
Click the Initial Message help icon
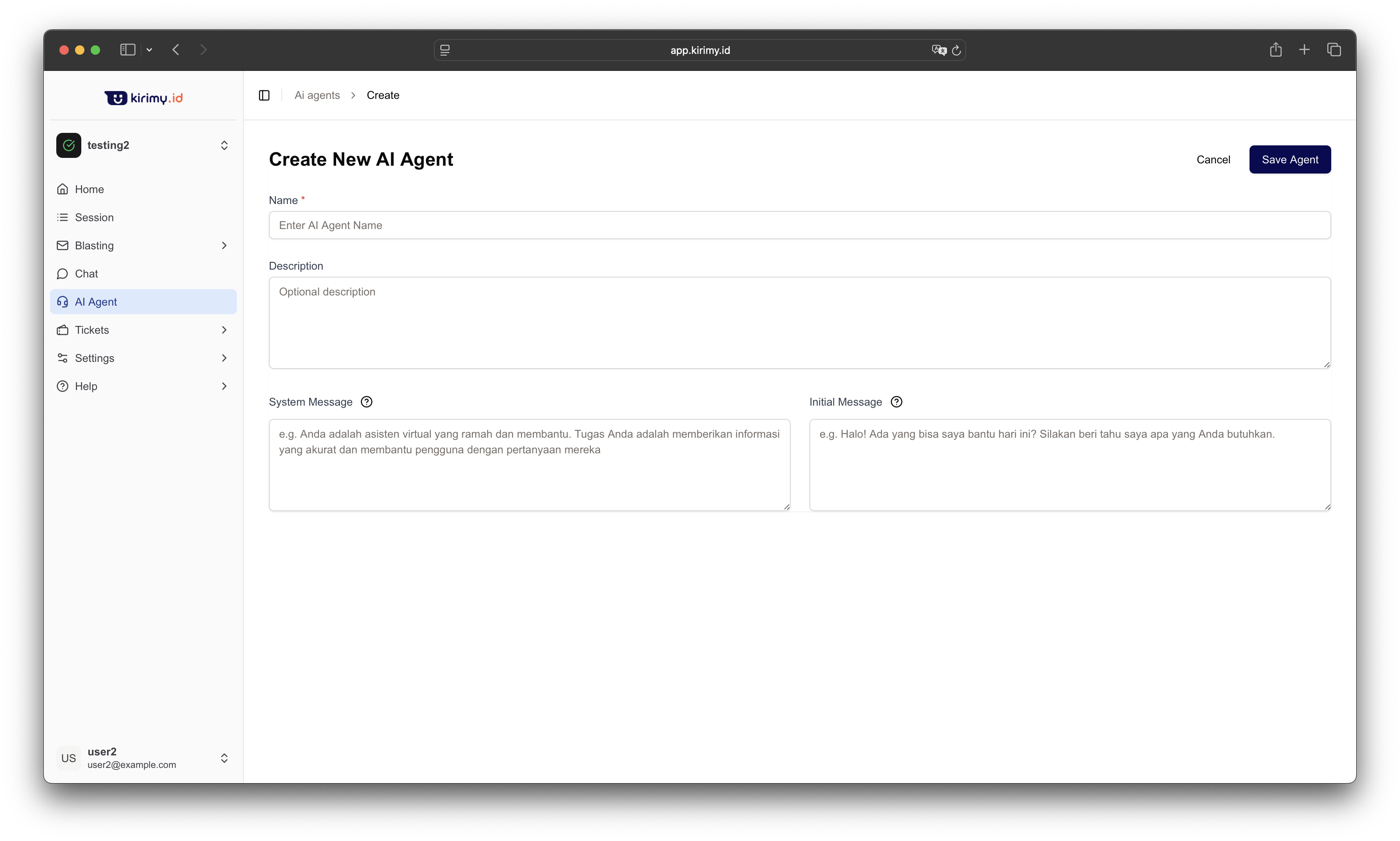click(x=896, y=402)
